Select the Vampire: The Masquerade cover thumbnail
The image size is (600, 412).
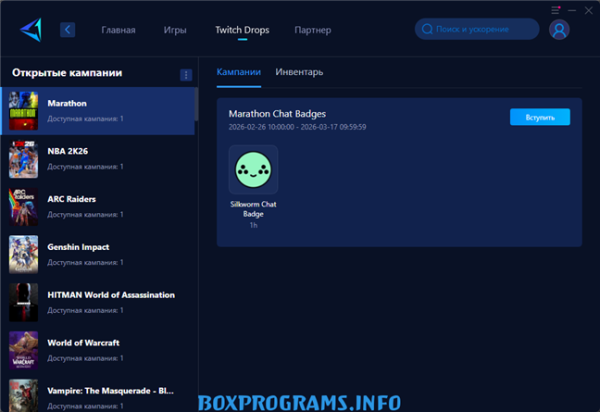tap(24, 396)
